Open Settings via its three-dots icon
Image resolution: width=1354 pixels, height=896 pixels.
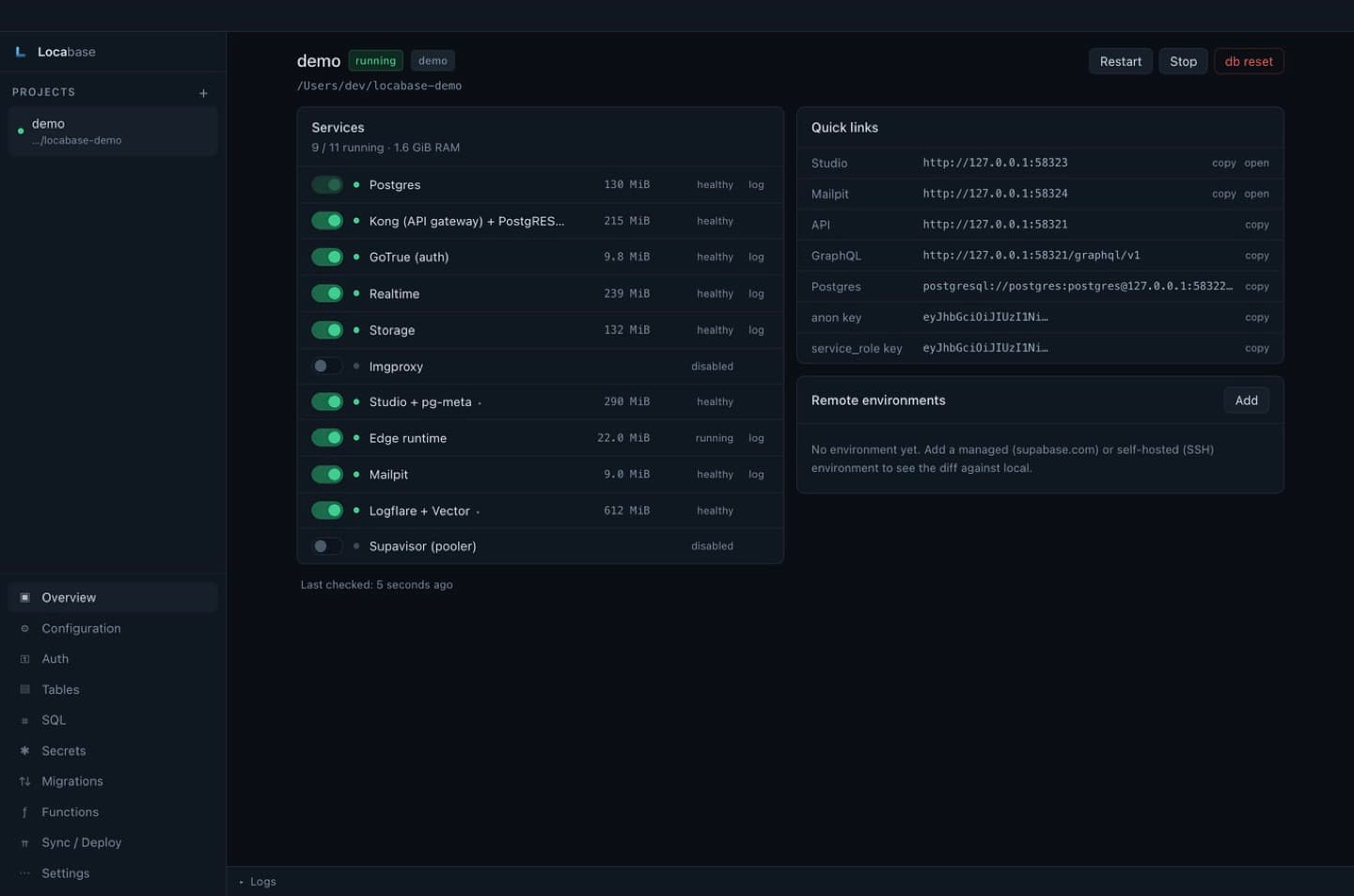24,873
